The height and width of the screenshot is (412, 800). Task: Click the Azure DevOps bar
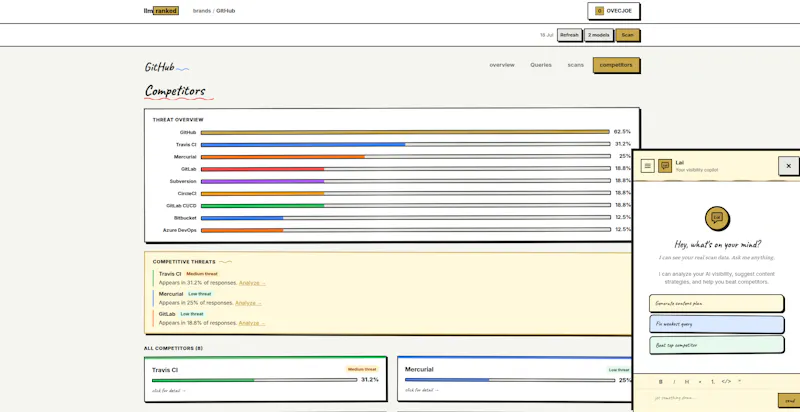pos(406,230)
